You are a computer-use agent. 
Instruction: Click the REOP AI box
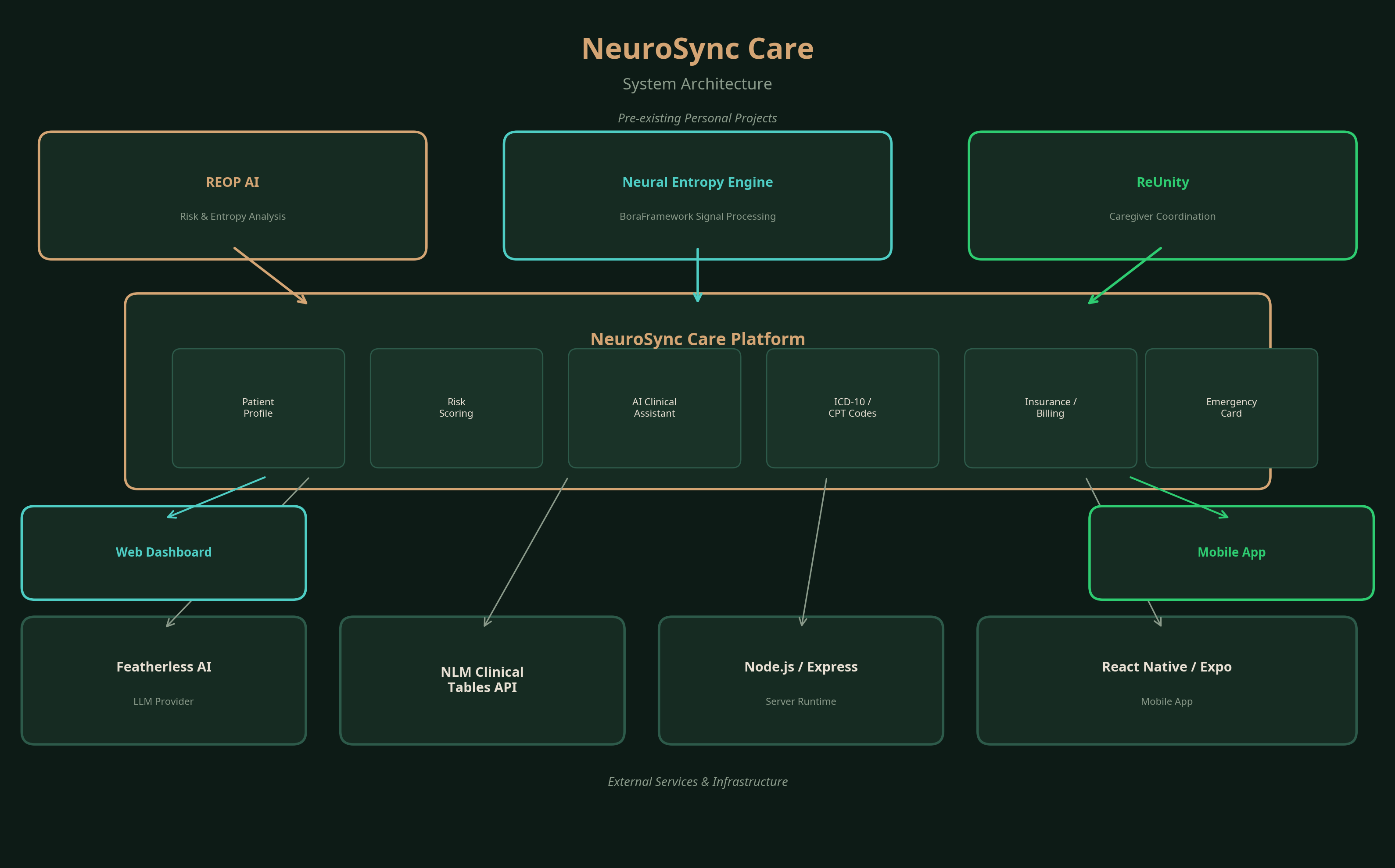coord(233,195)
